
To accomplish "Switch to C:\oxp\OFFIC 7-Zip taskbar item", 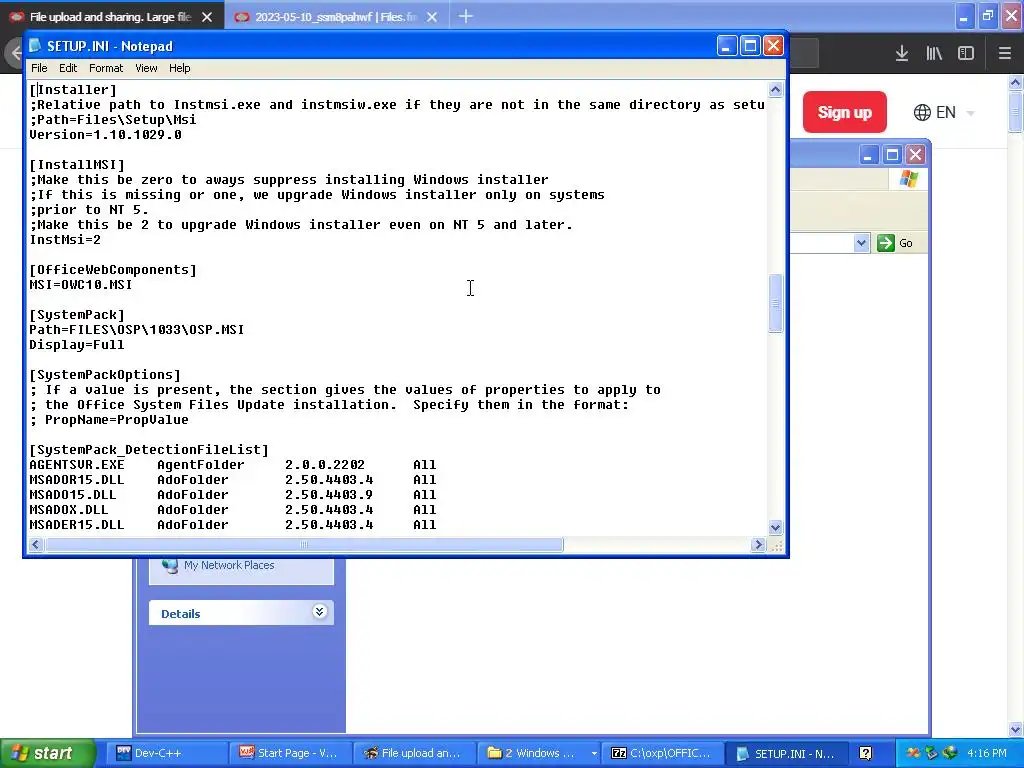I will [664, 753].
